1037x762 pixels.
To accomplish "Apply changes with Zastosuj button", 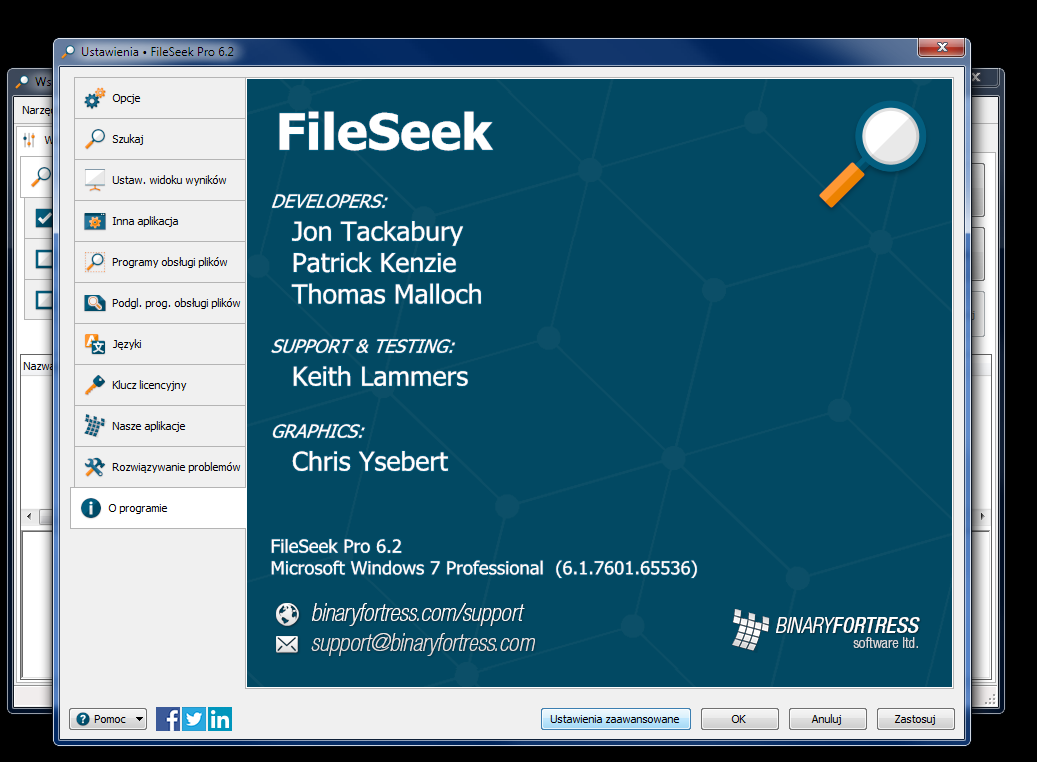I will [x=915, y=719].
